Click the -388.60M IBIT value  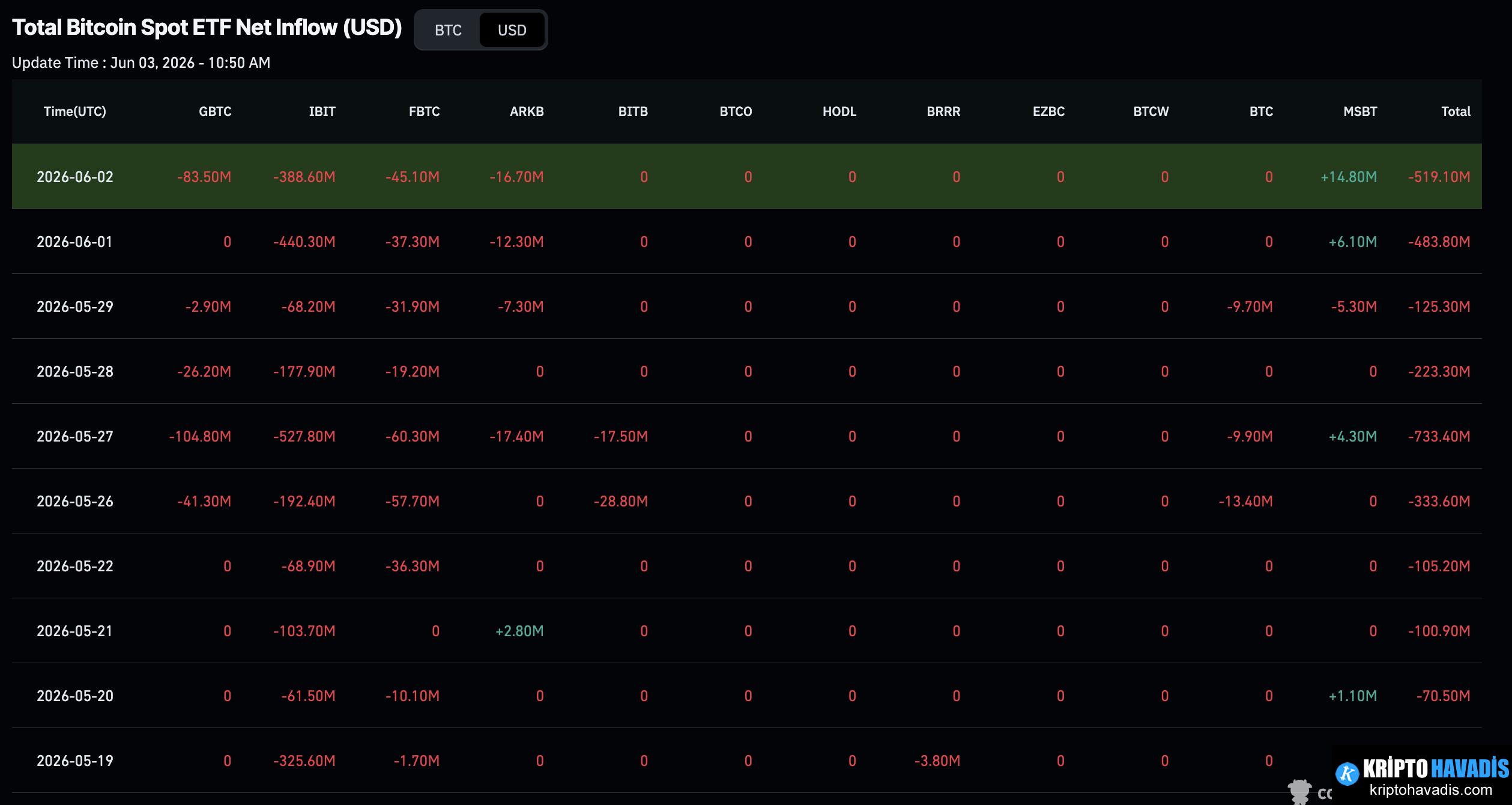(x=304, y=177)
